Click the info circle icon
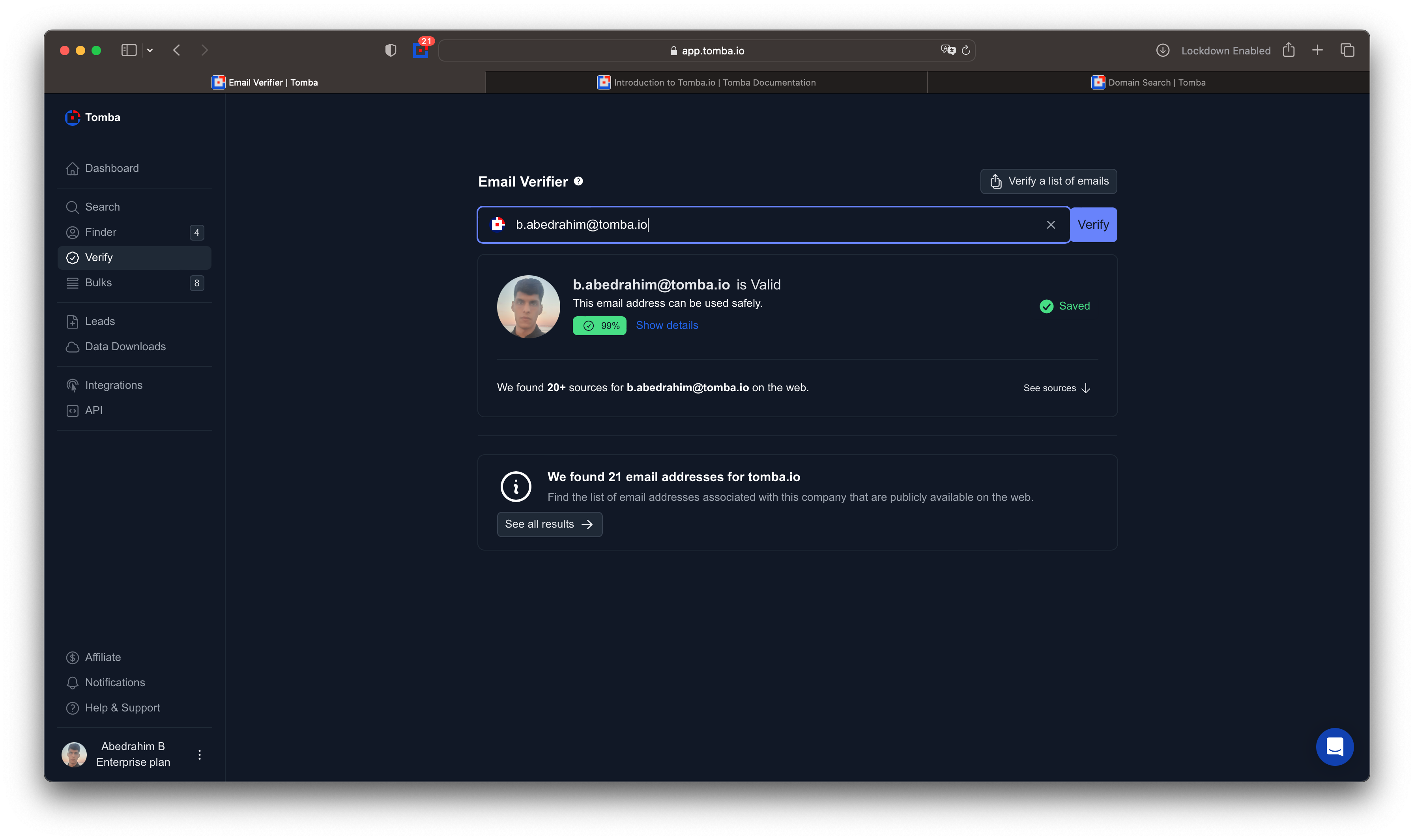The width and height of the screenshot is (1414, 840). coord(515,486)
